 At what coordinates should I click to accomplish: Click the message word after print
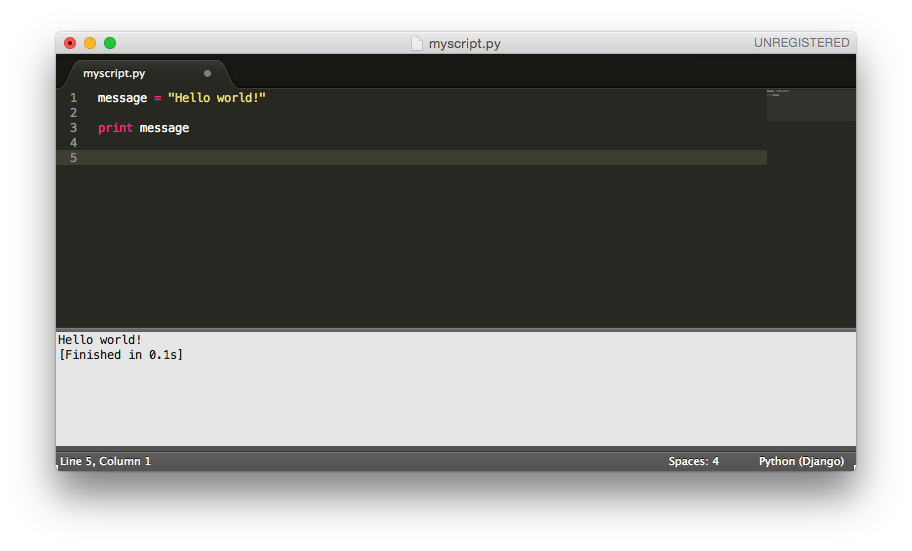(164, 129)
